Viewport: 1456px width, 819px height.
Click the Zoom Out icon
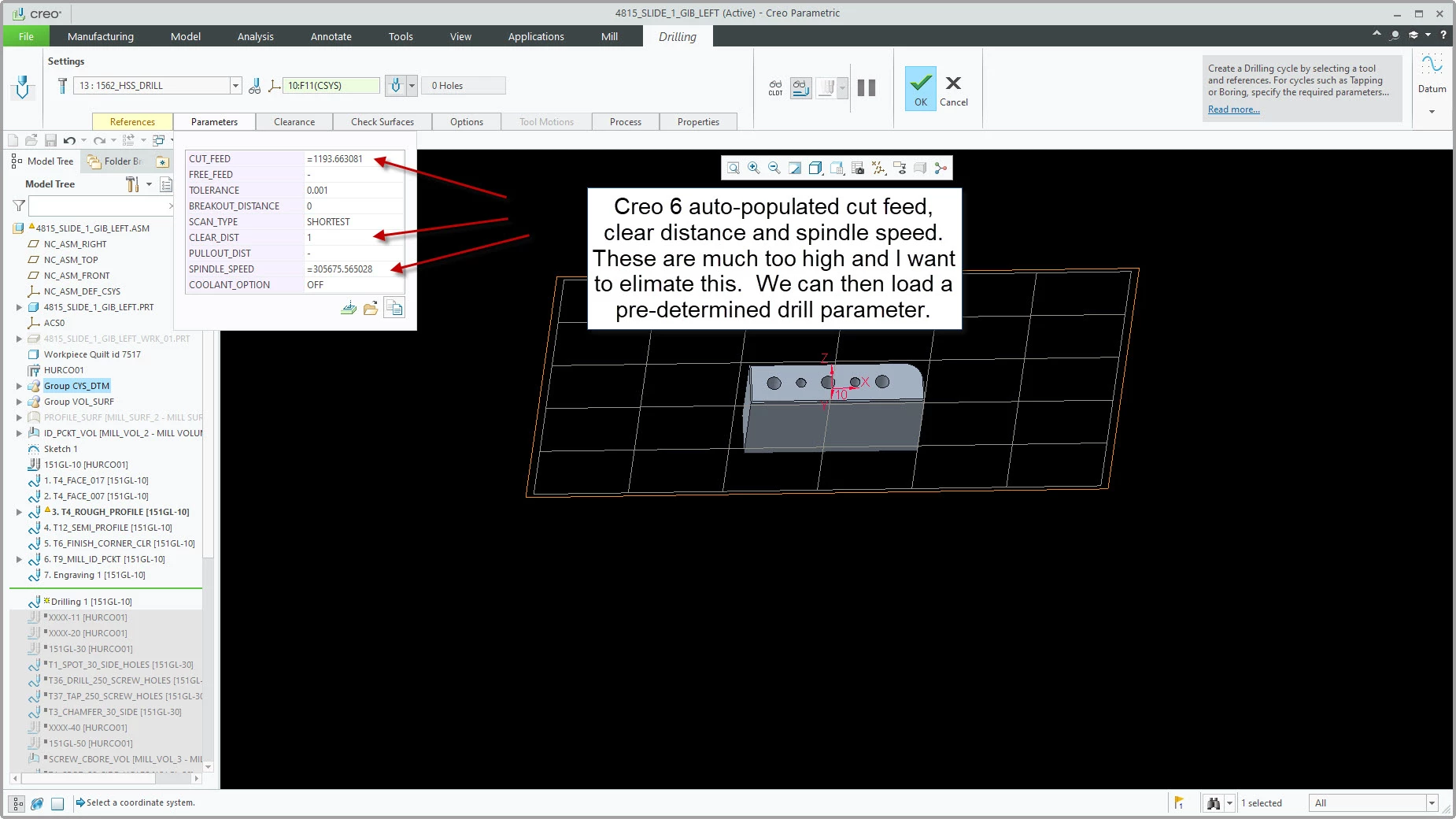click(x=774, y=168)
